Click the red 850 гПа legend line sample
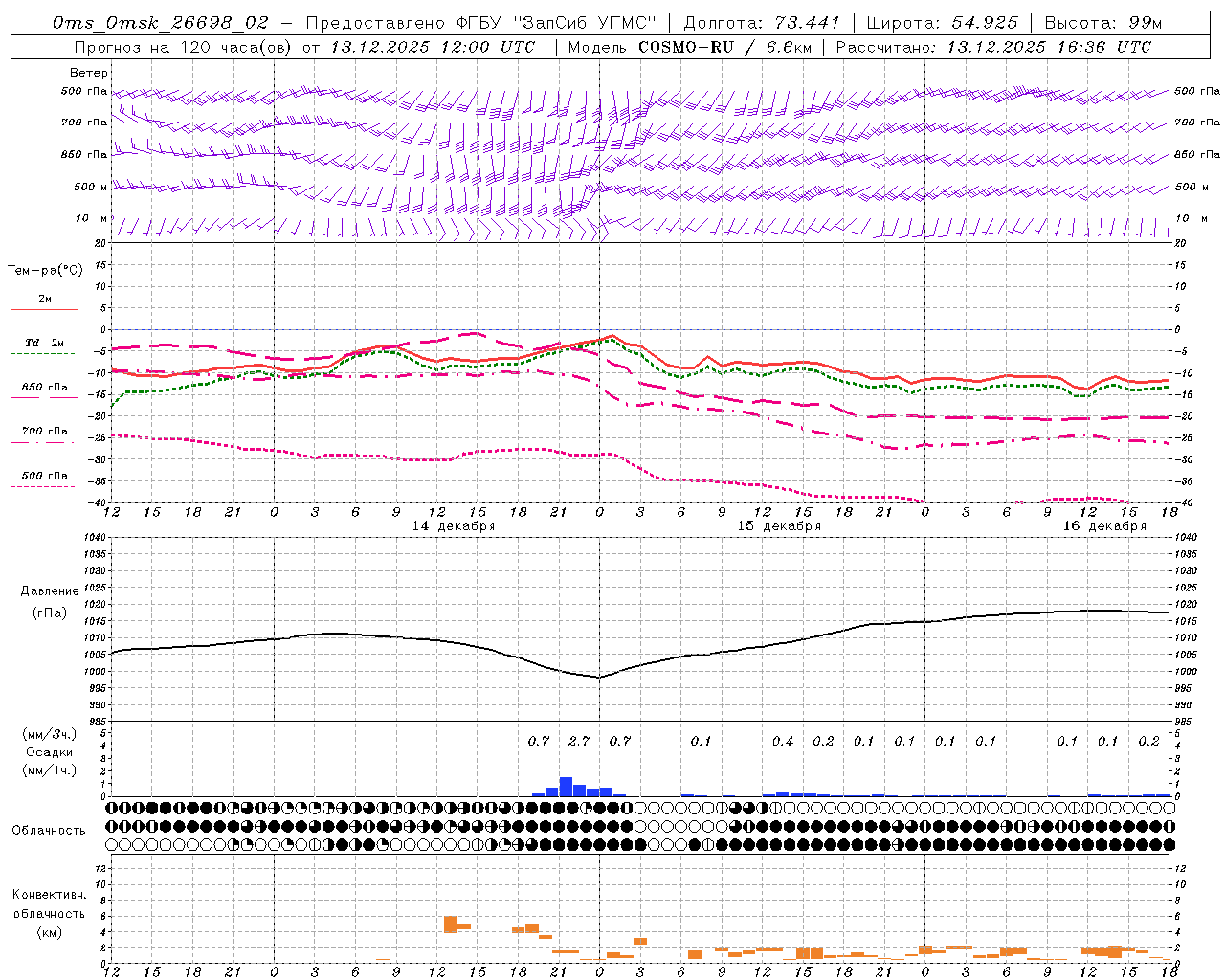This screenshot has height=980, width=1225. tap(44, 397)
